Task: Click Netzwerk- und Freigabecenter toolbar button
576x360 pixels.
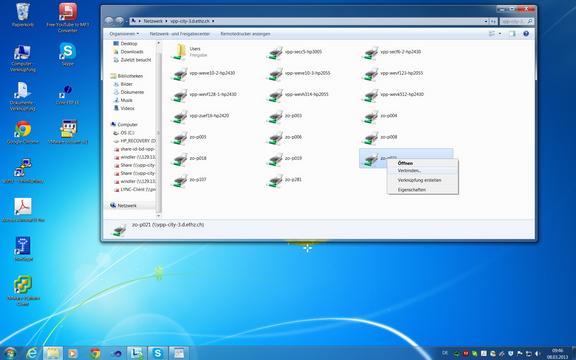Action: pos(180,34)
